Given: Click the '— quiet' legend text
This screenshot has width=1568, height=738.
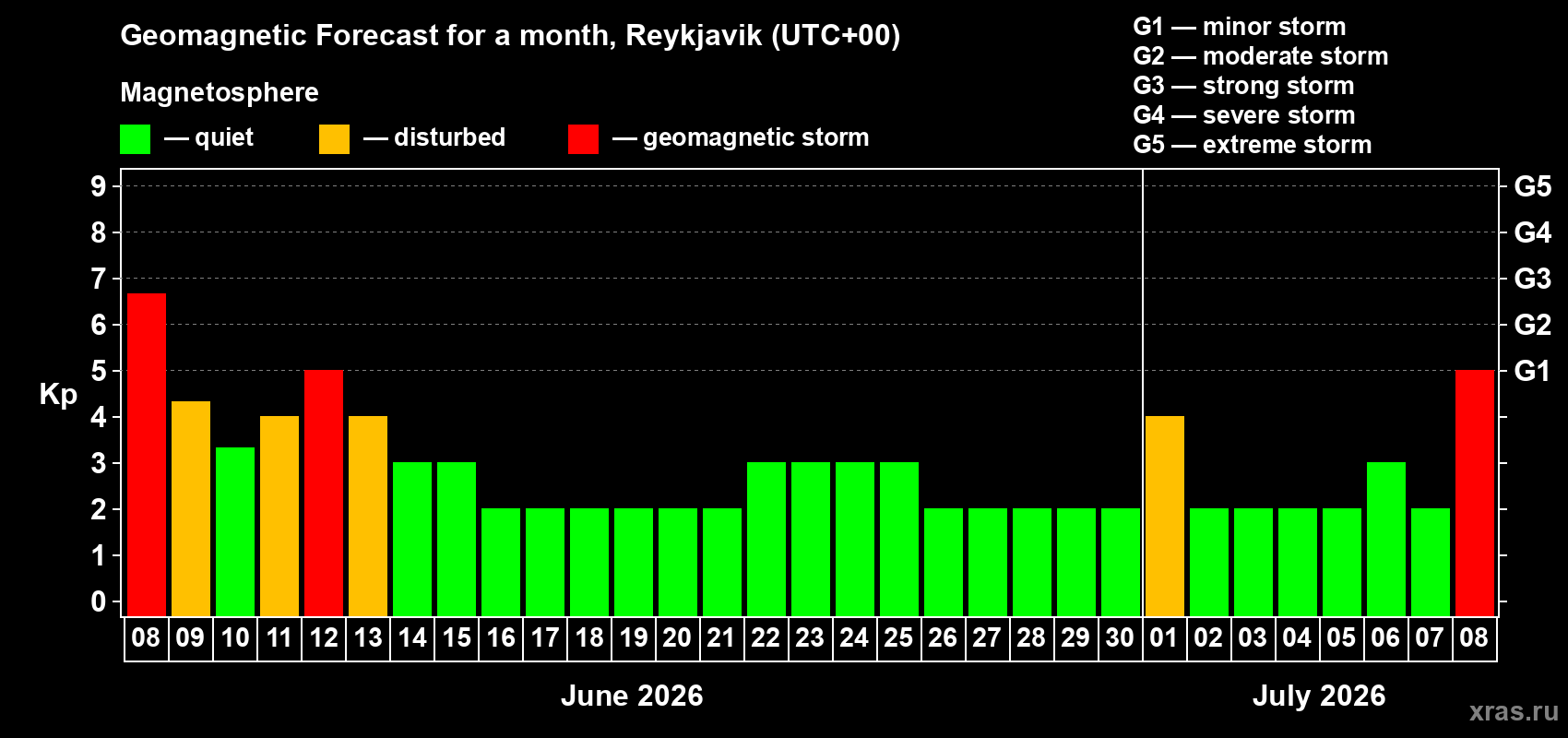Looking at the screenshot, I should point(208,138).
